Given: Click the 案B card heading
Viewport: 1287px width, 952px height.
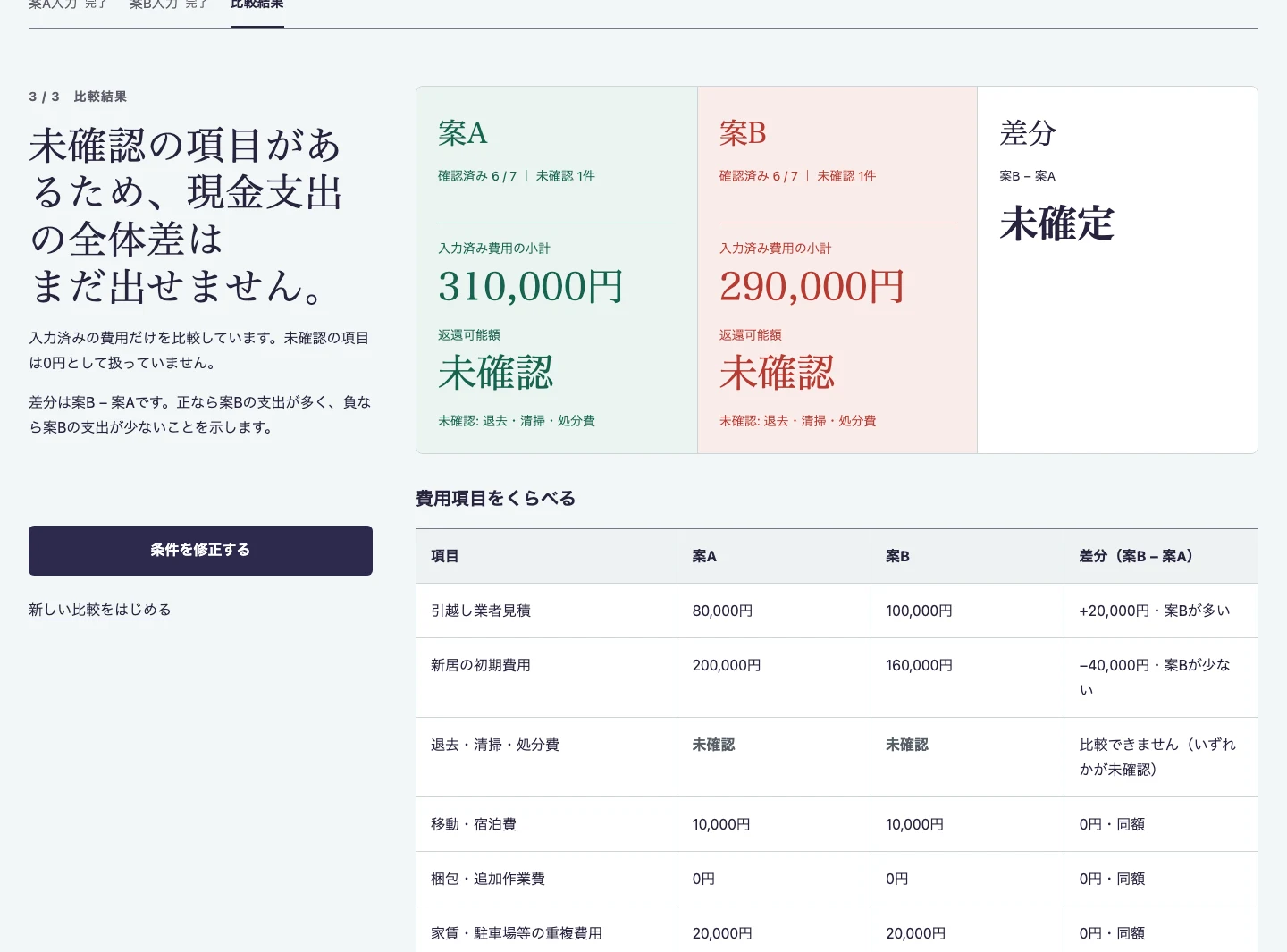Looking at the screenshot, I should pyautogui.click(x=743, y=133).
